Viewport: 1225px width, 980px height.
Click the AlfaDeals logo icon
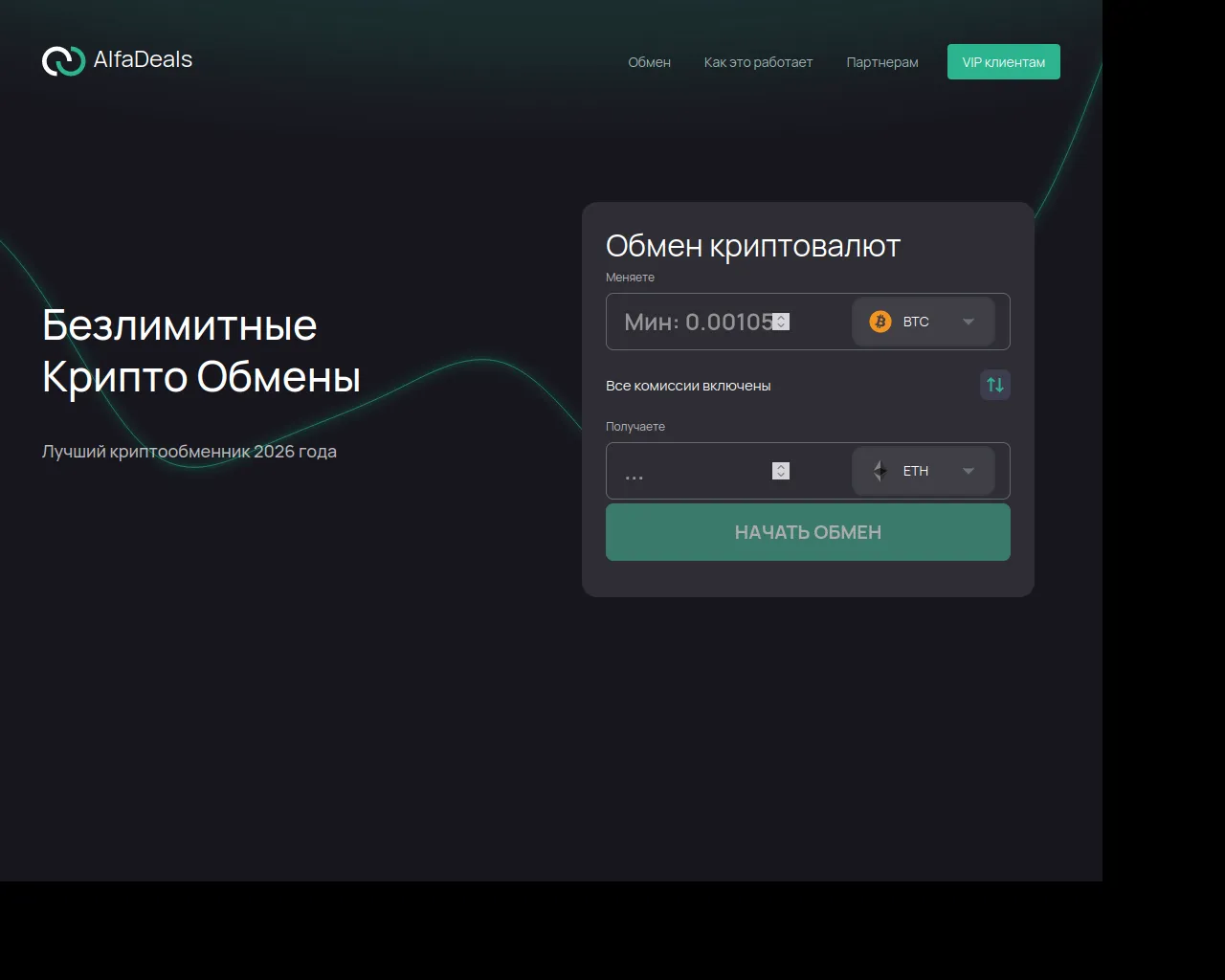pyautogui.click(x=64, y=60)
